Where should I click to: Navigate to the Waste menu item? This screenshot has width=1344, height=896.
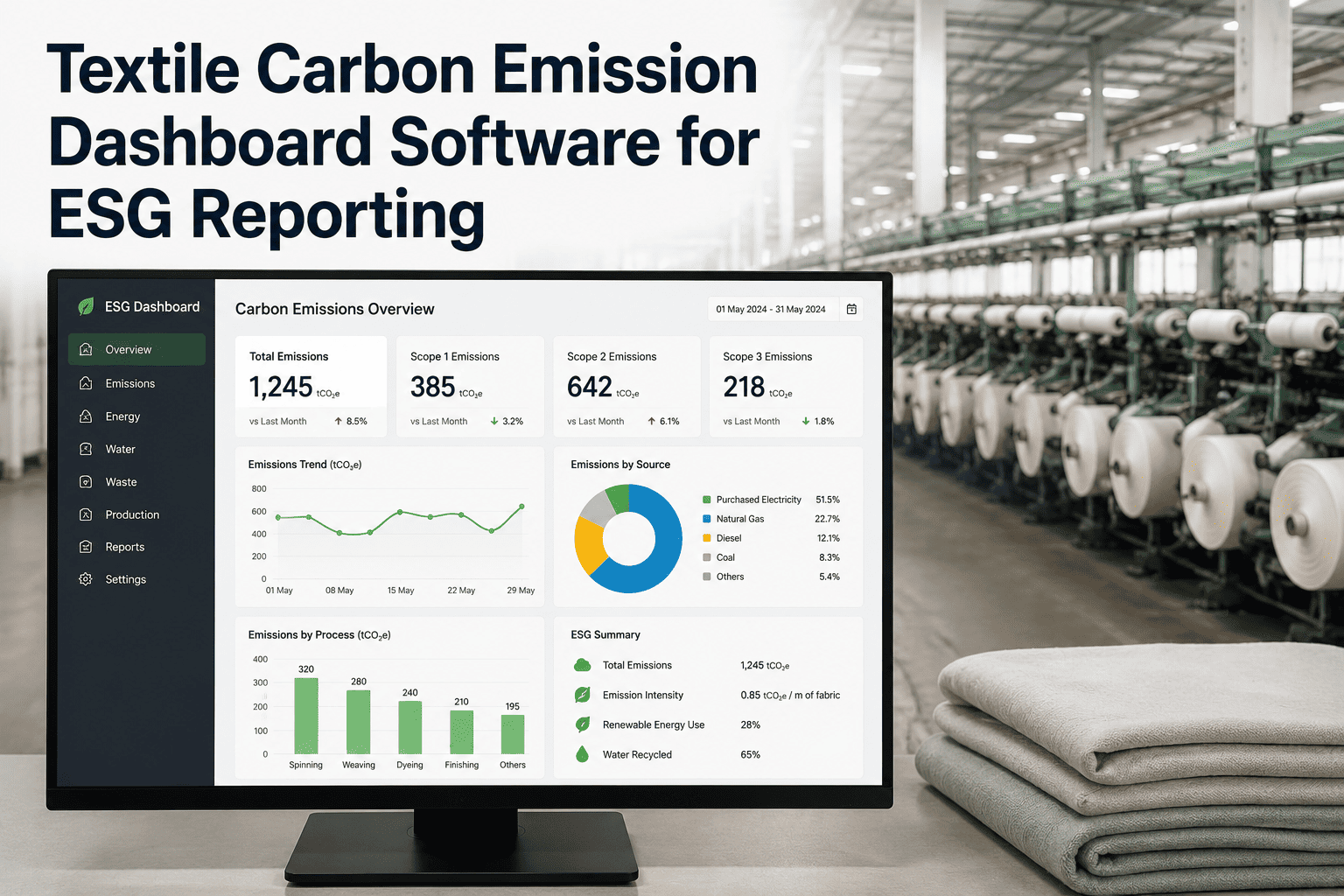(136, 481)
